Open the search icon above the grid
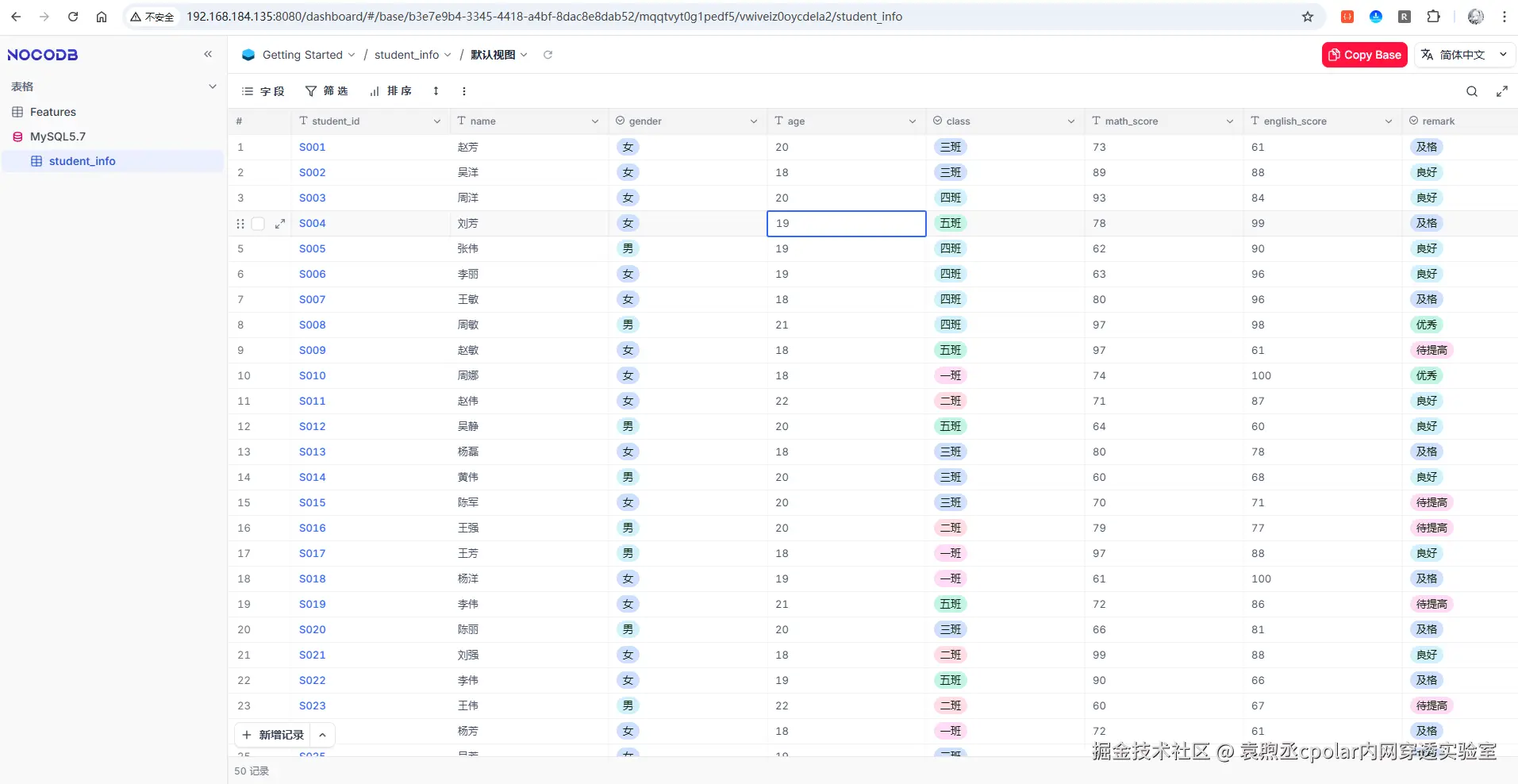 pyautogui.click(x=1472, y=91)
